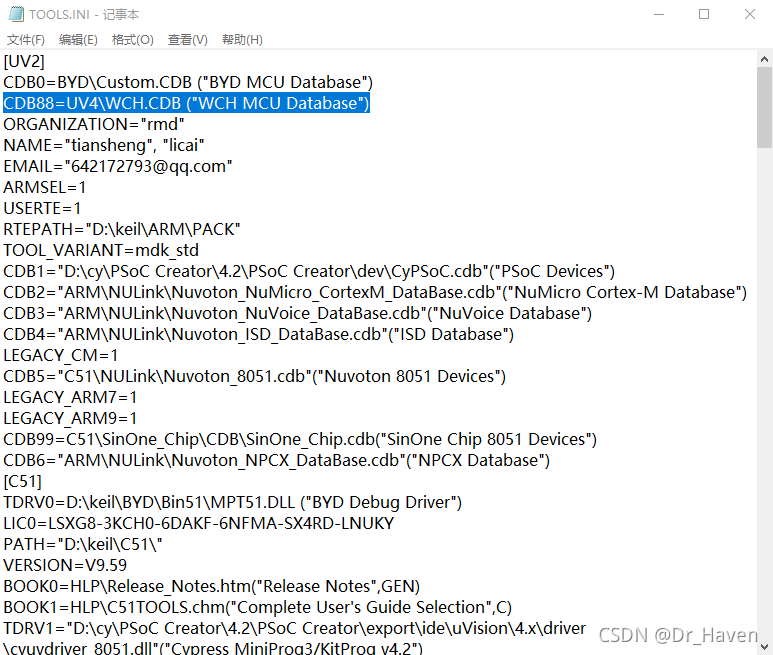Click the LEGACY_ARM7=1 line
The width and height of the screenshot is (773, 655).
coord(70,397)
